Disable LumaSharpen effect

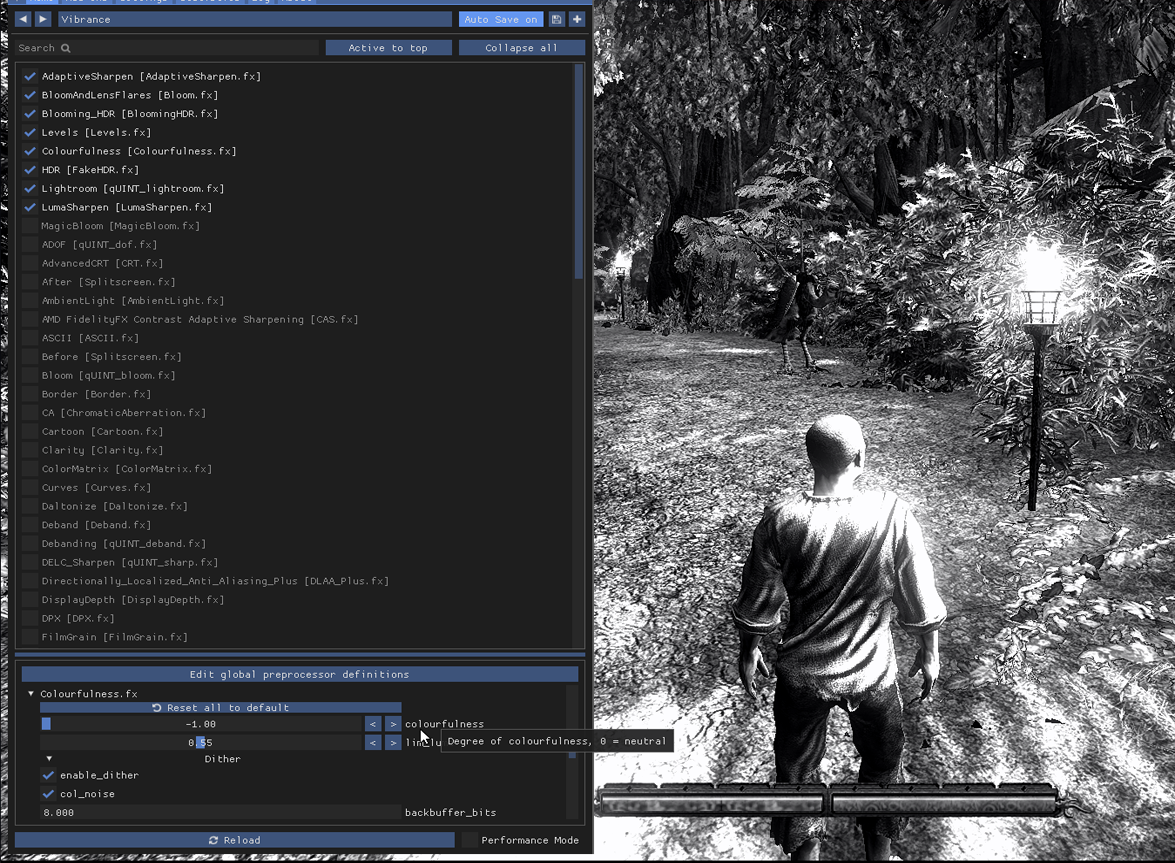(x=30, y=208)
